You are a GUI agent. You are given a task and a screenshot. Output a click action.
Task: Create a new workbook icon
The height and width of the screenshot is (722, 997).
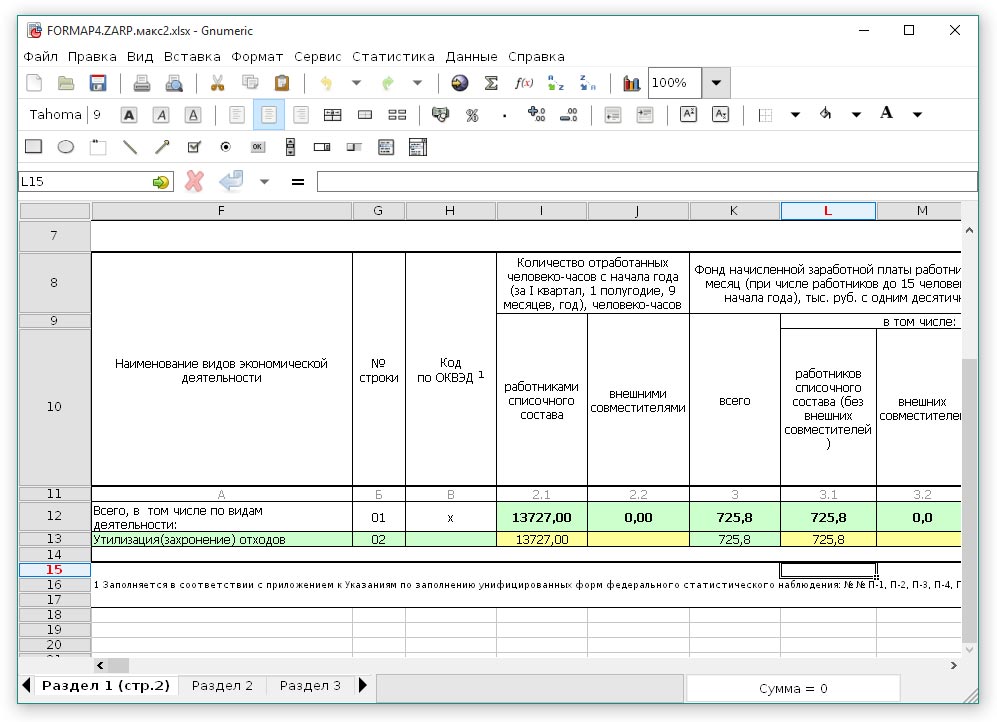[x=34, y=83]
